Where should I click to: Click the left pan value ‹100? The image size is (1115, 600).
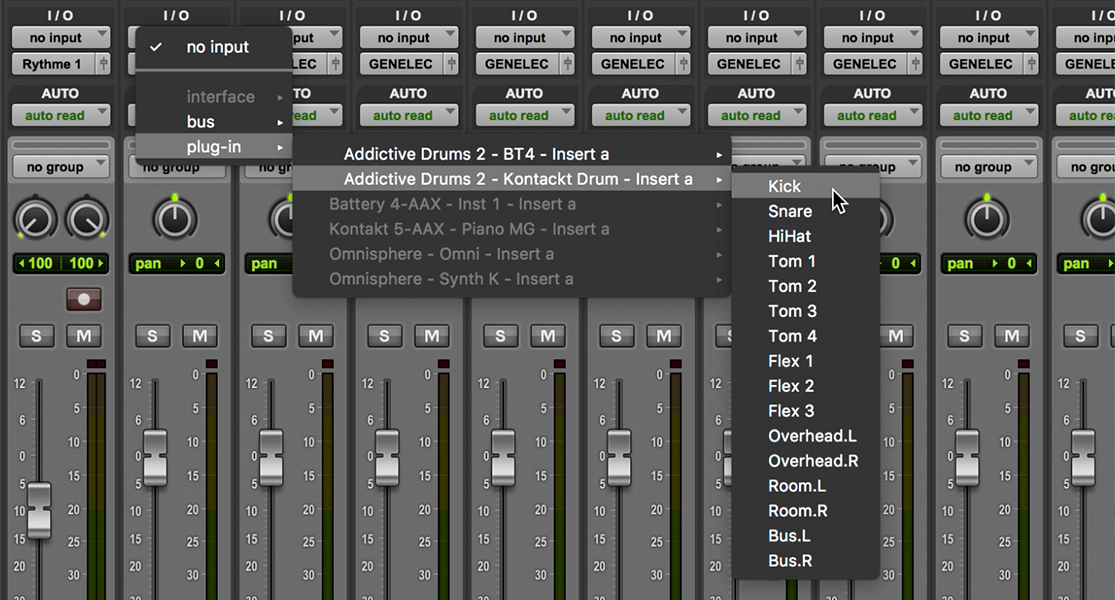[x=37, y=264]
